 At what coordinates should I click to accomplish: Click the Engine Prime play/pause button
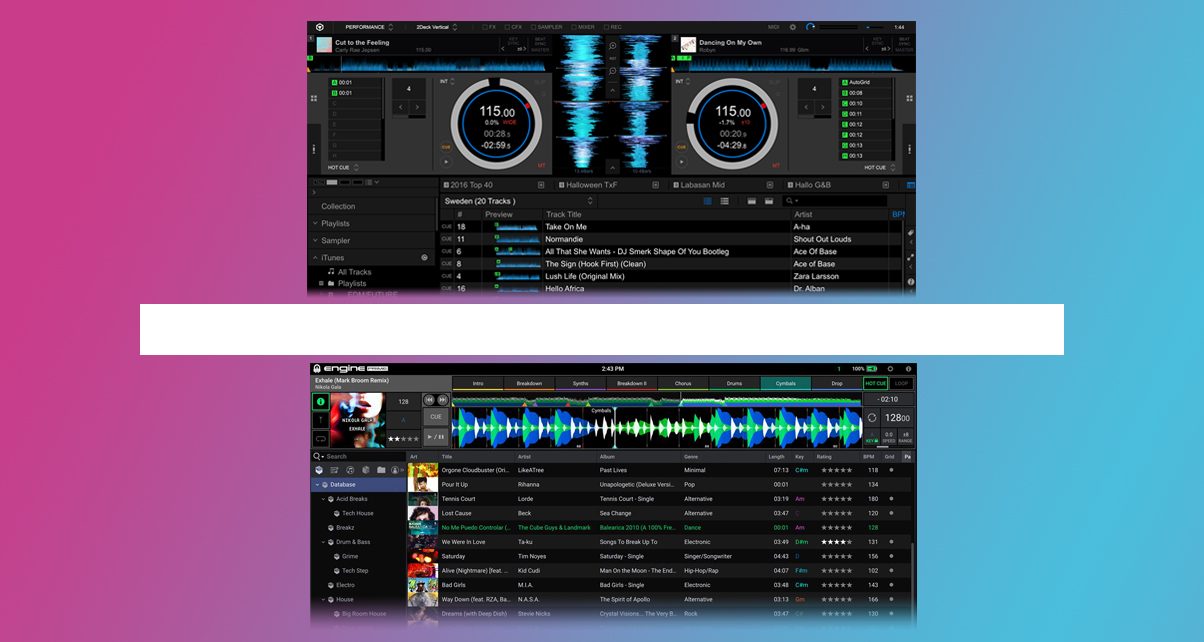[x=436, y=436]
